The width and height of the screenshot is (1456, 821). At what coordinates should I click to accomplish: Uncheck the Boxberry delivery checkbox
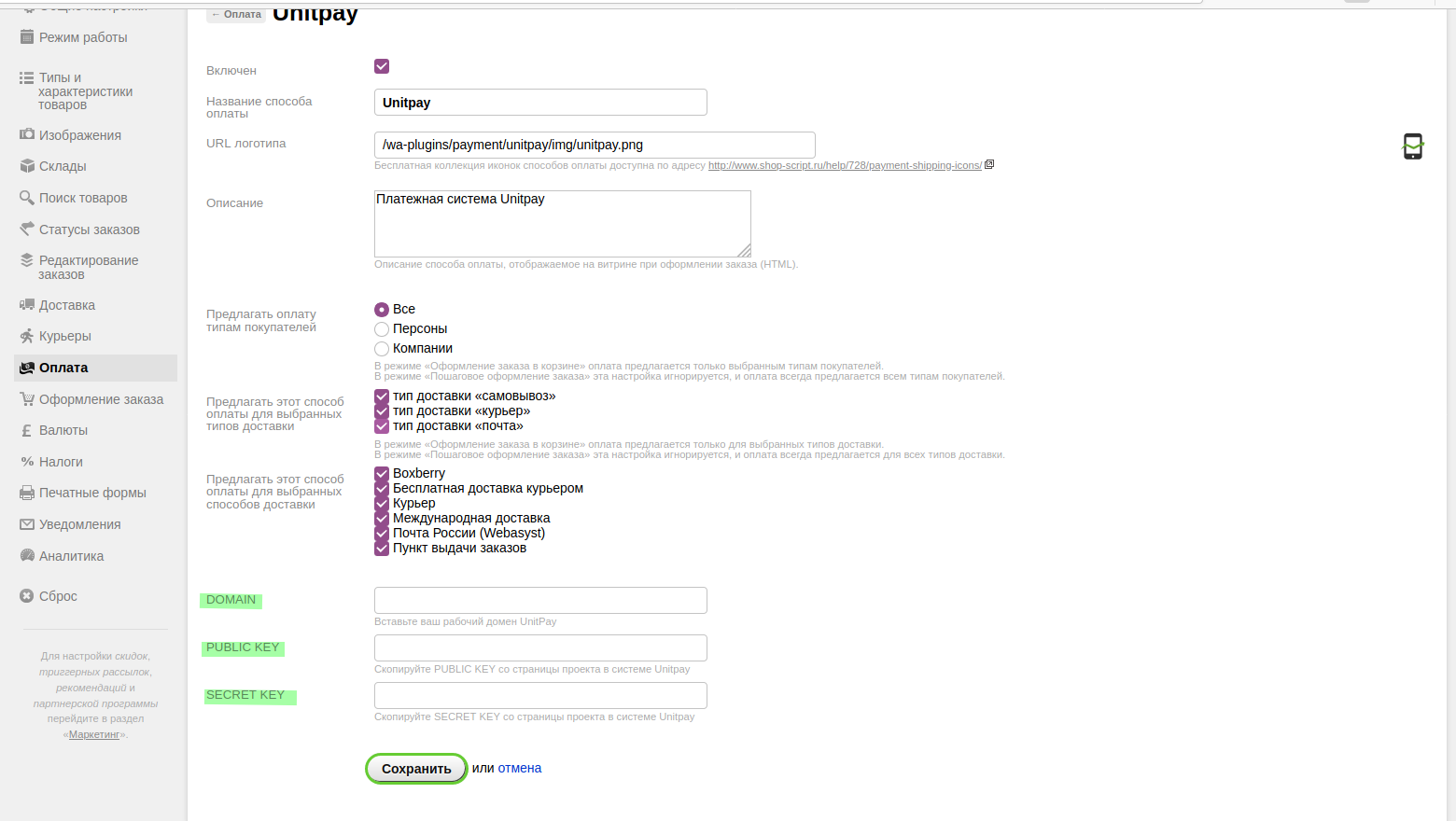[382, 474]
